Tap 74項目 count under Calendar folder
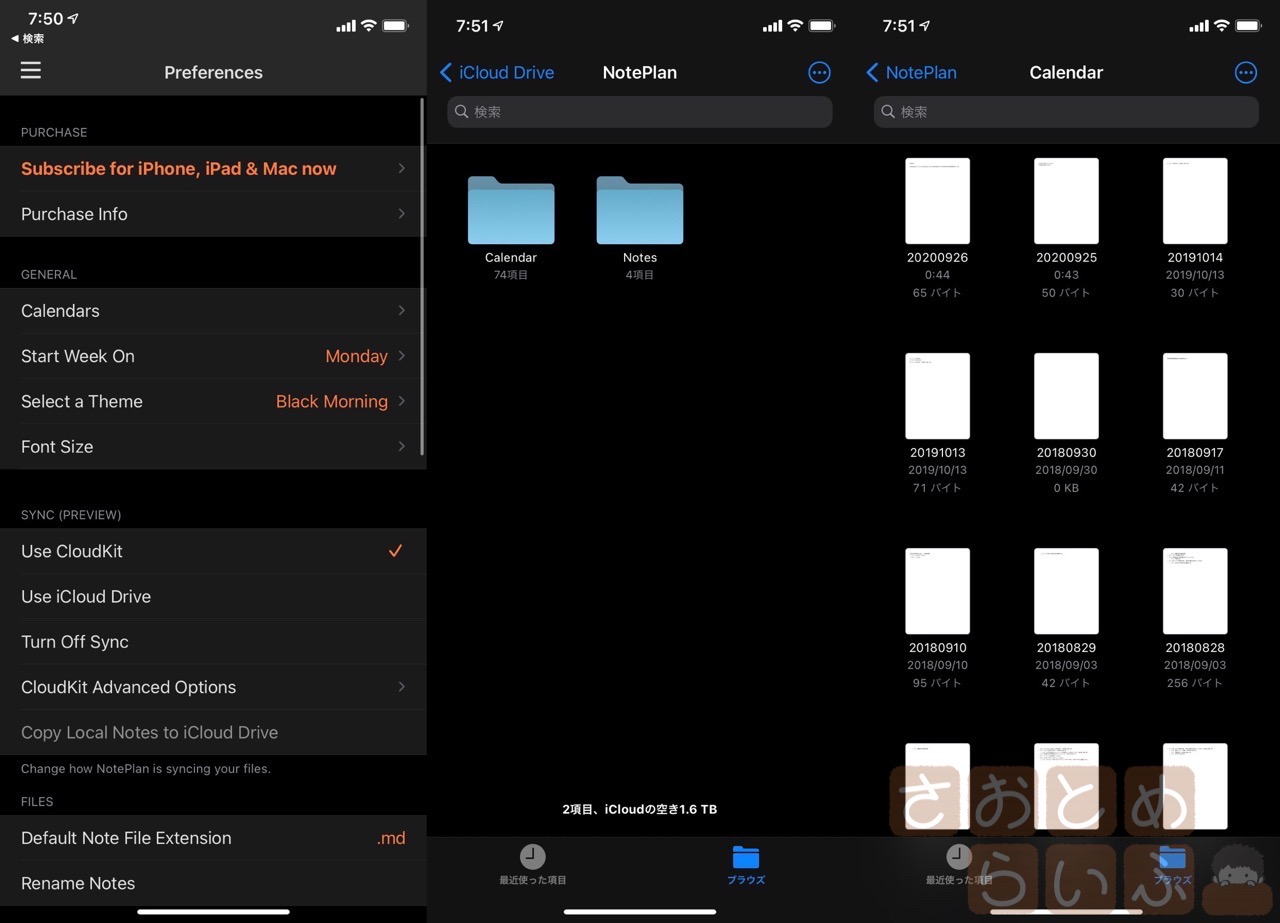This screenshot has height=923, width=1280. point(511,275)
